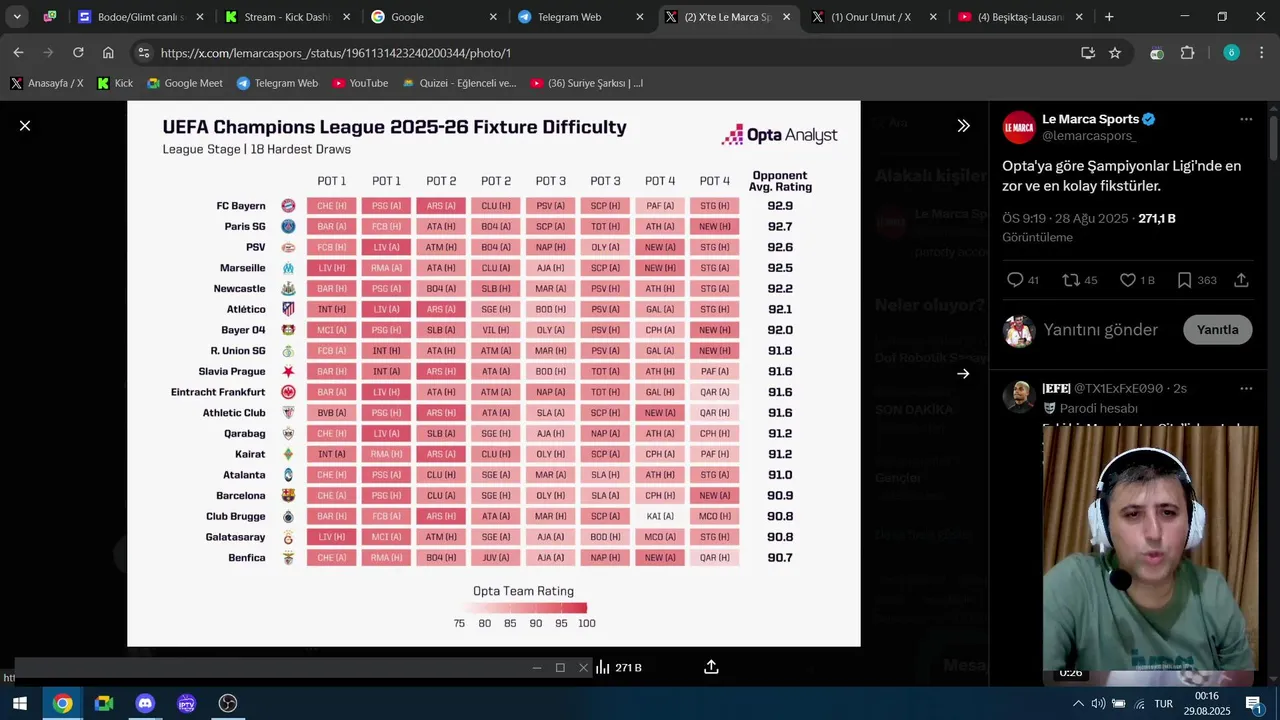Screen dimensions: 1280x720
Task: Open more options on the |EFE| reply
Action: 1246,388
